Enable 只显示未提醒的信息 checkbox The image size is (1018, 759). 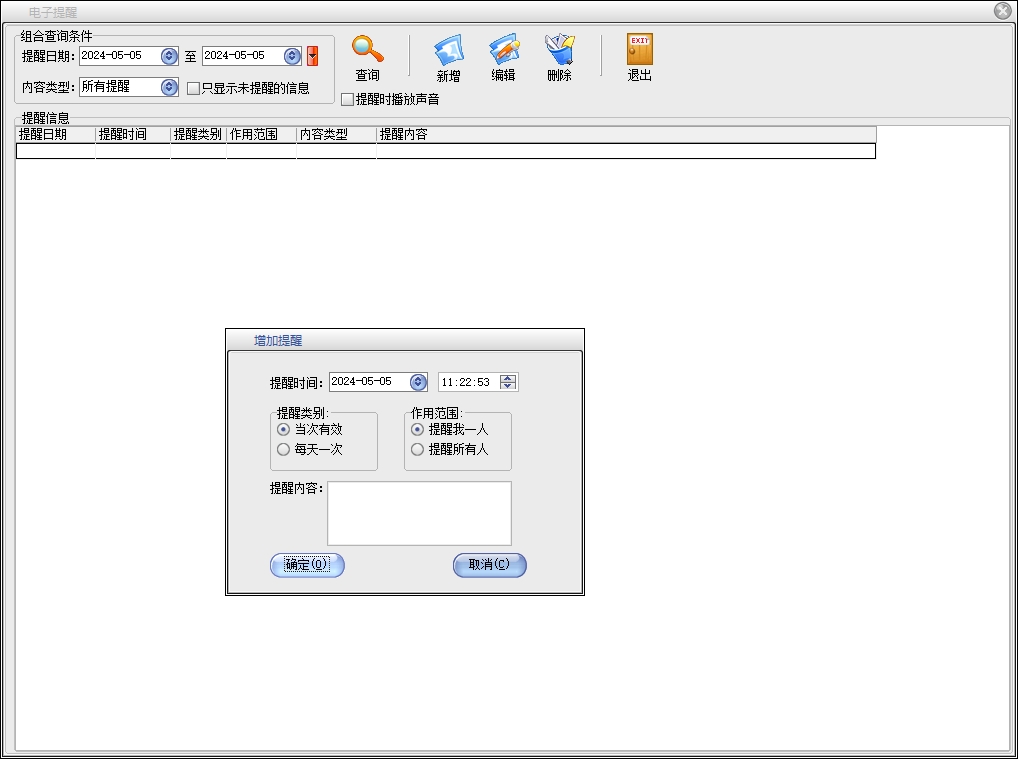[x=194, y=88]
